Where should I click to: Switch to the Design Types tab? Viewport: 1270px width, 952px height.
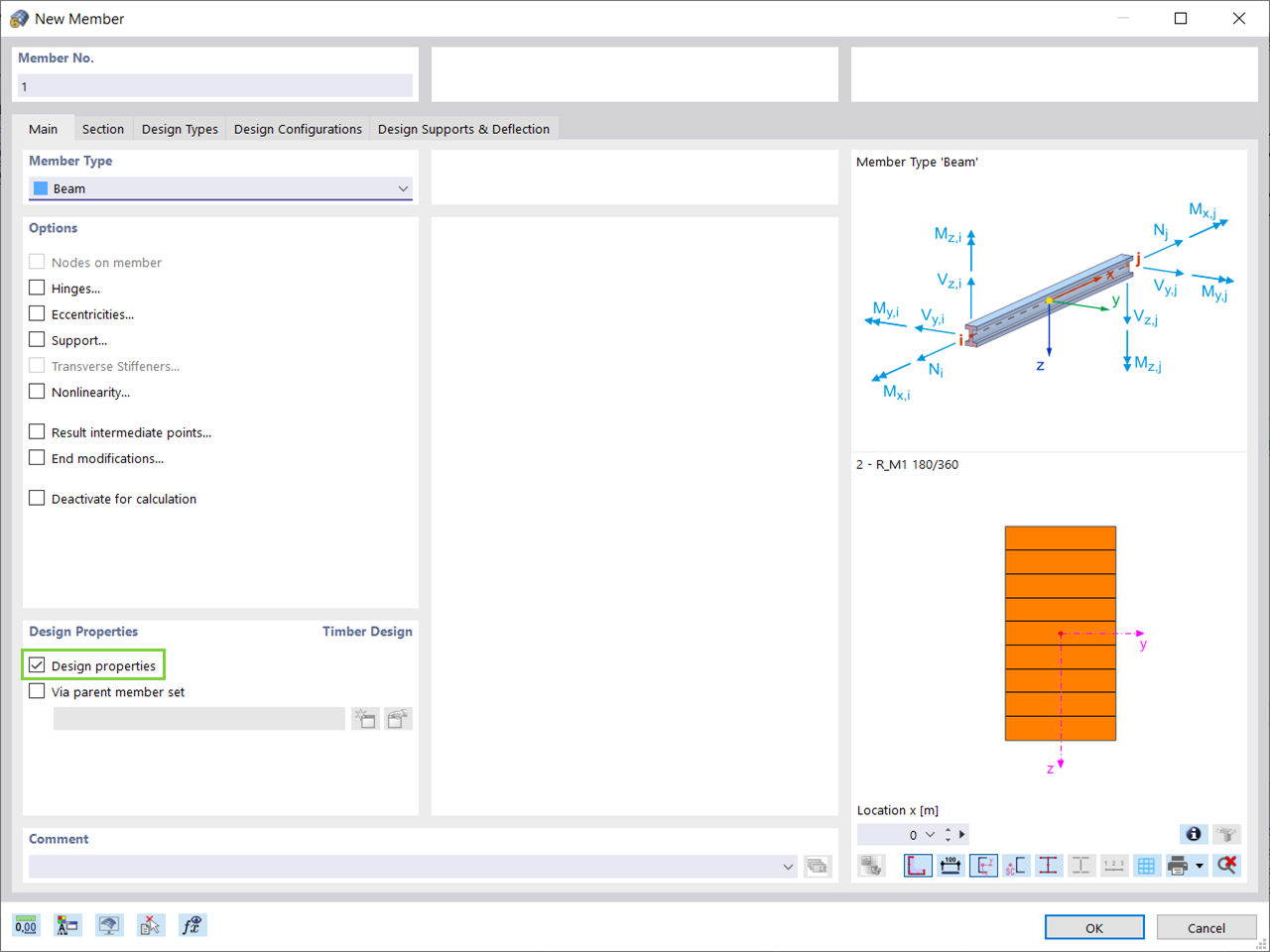tap(180, 129)
